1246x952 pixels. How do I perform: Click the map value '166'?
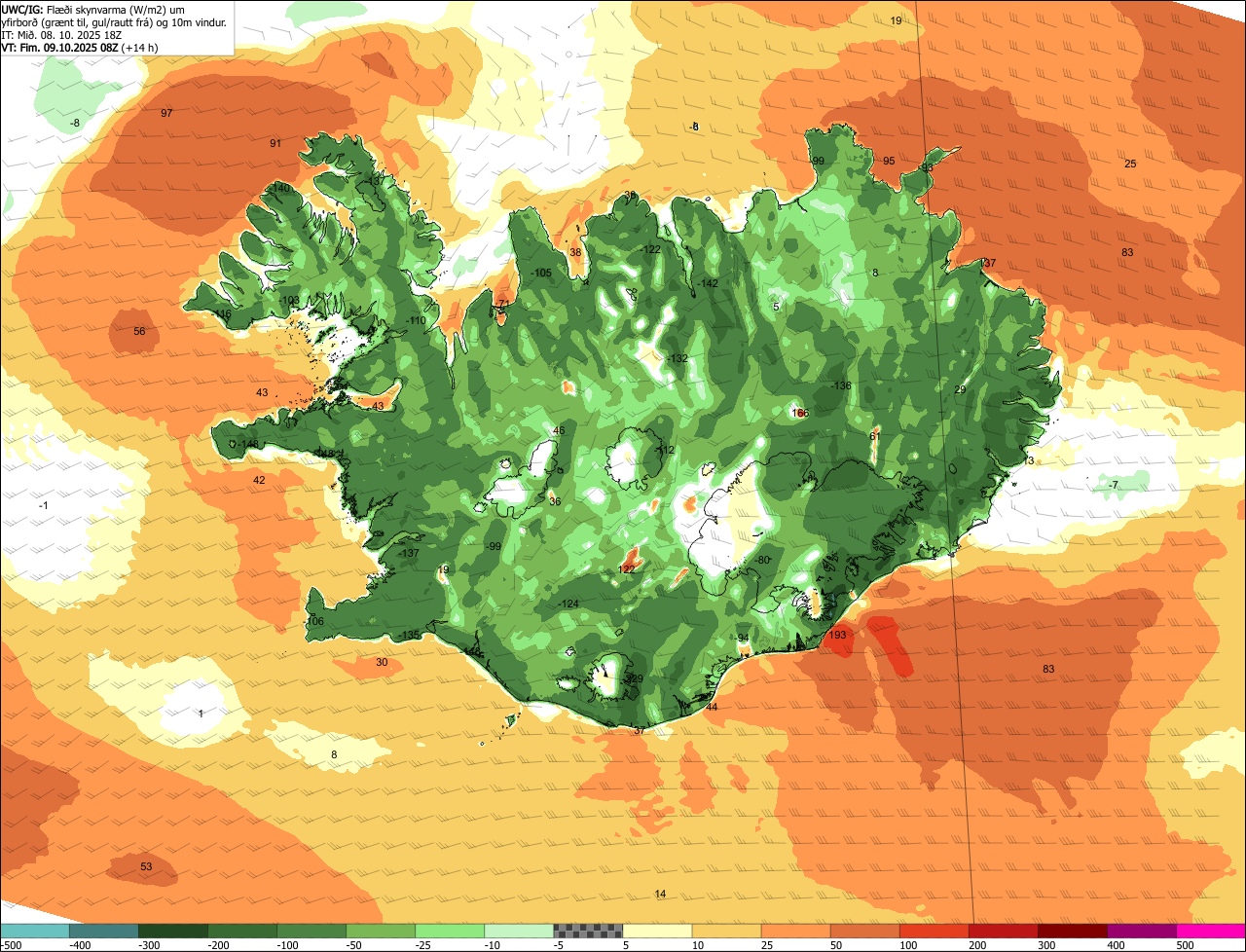pyautogui.click(x=800, y=413)
